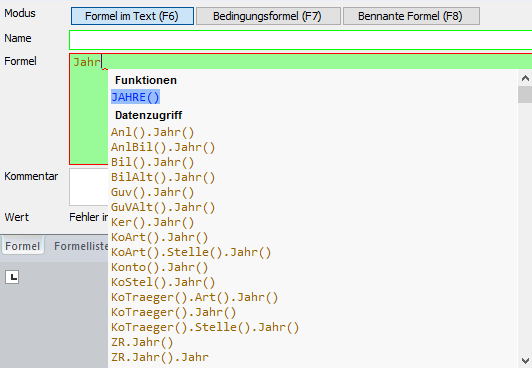532x368 pixels.
Task: Choose Guv().Jahr() suggestion
Action: click(152, 192)
